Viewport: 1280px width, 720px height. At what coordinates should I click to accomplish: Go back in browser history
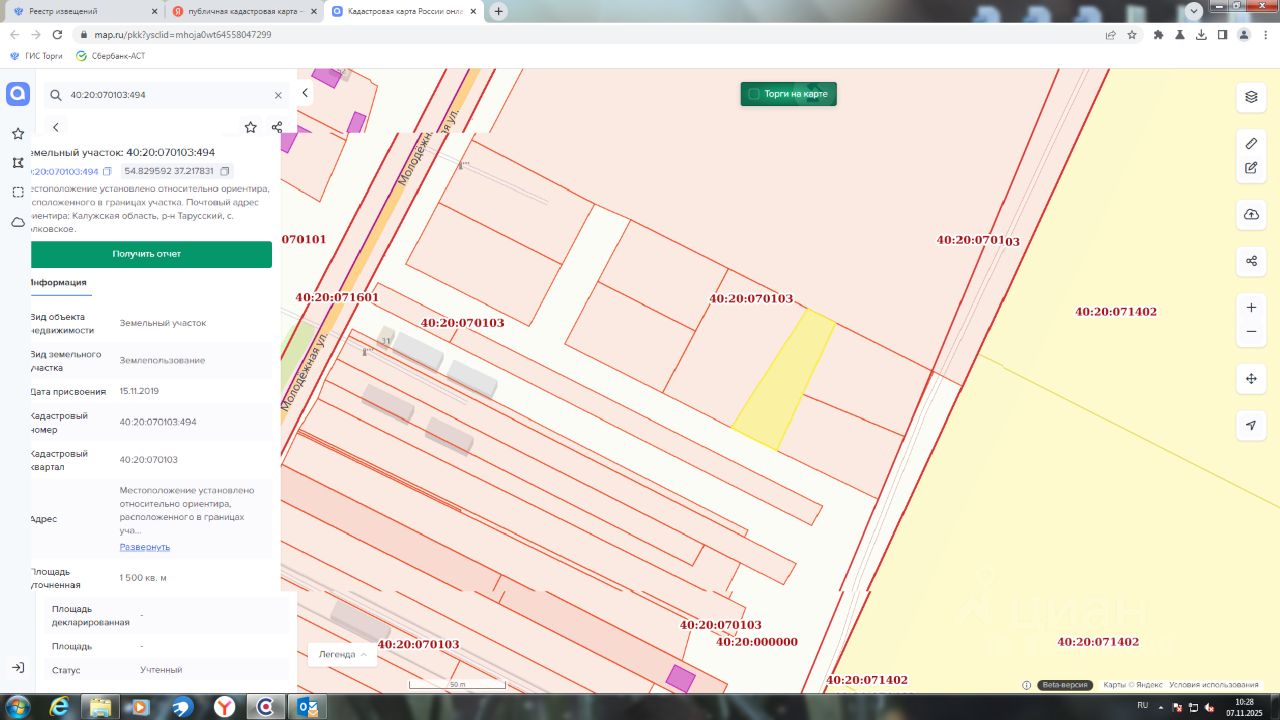click(14, 34)
